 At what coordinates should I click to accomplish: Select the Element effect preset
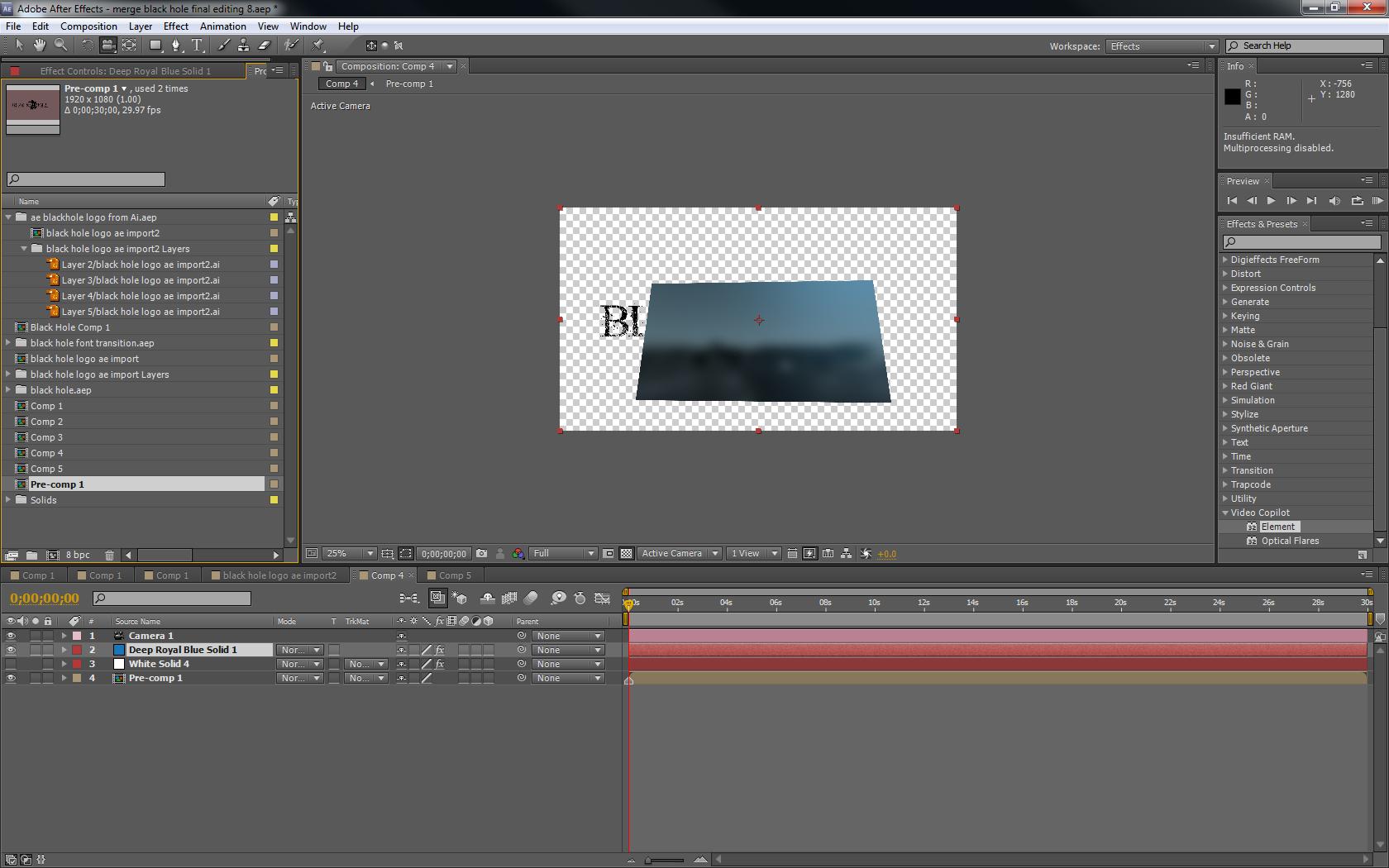click(x=1278, y=527)
